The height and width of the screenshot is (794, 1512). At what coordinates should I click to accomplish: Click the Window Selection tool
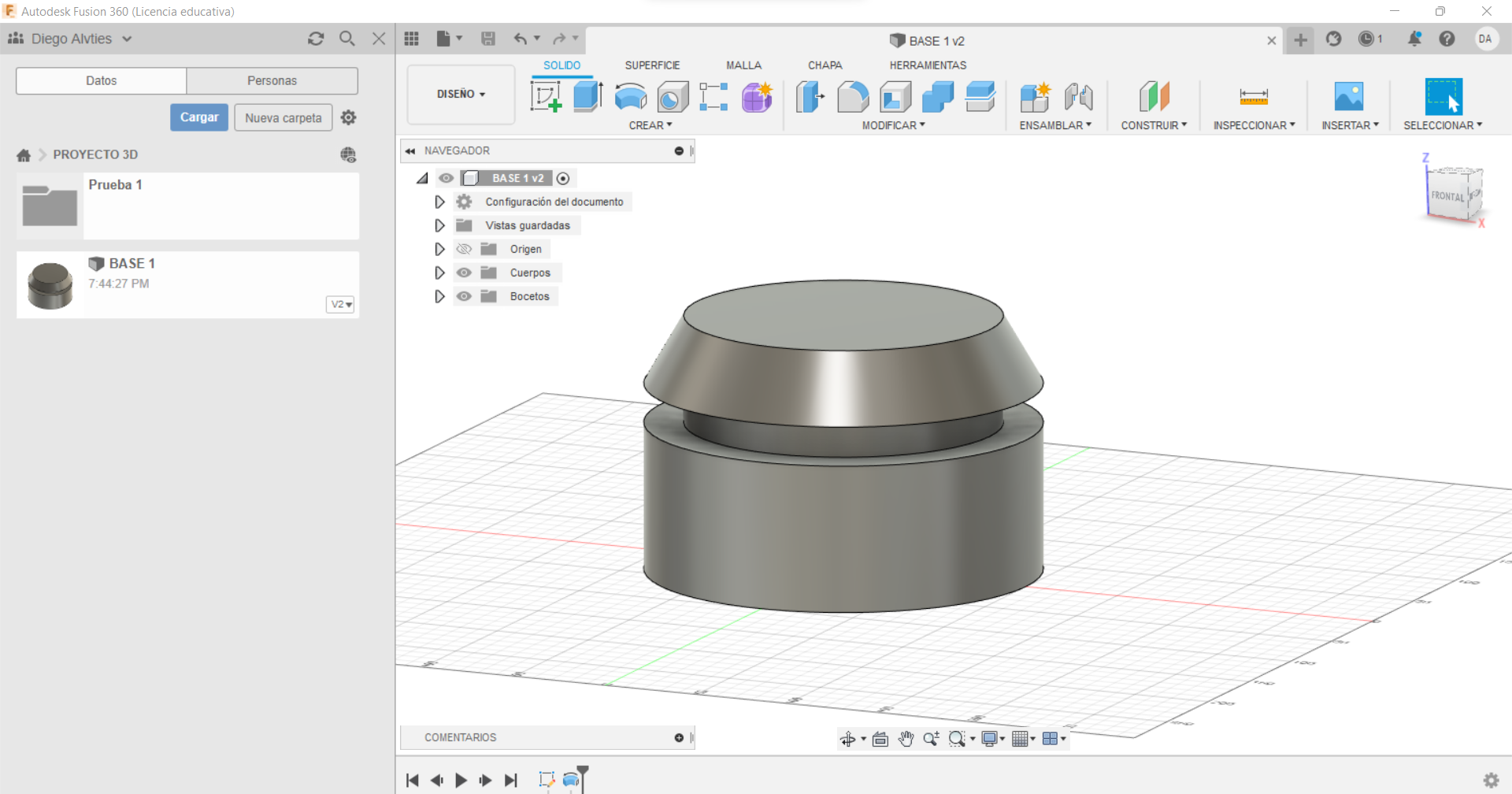[x=1443, y=97]
